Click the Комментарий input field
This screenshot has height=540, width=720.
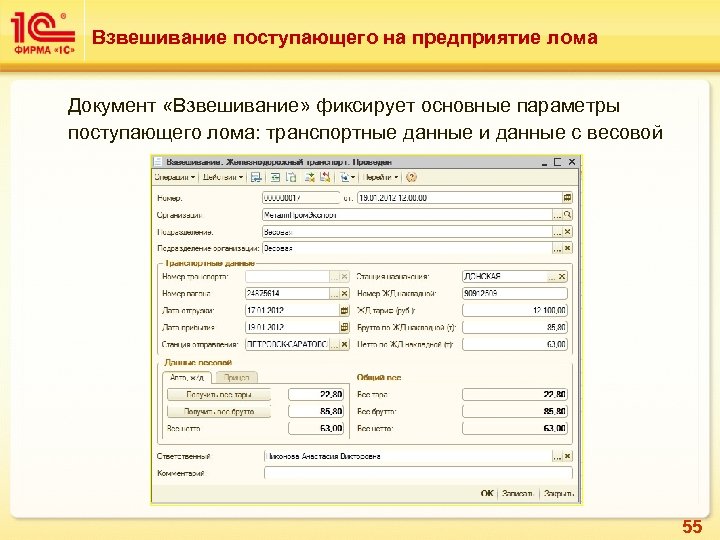(418, 473)
